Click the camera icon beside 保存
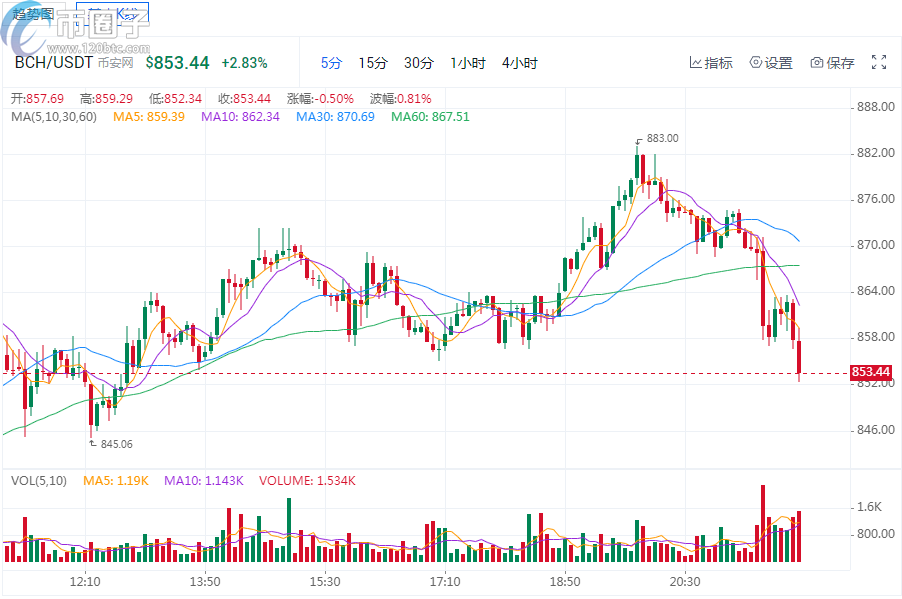 [817, 63]
